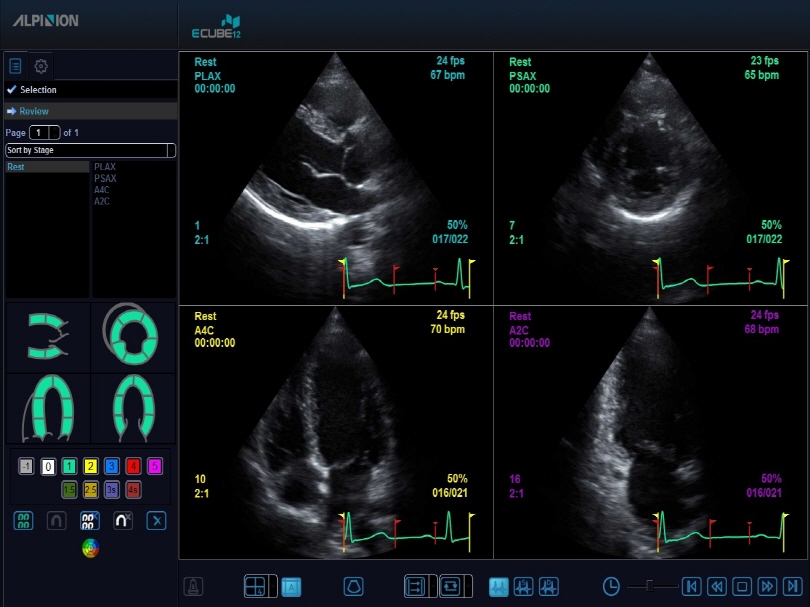Clear all scores with the X icon
Viewport: 810px width, 607px height.
156,520
